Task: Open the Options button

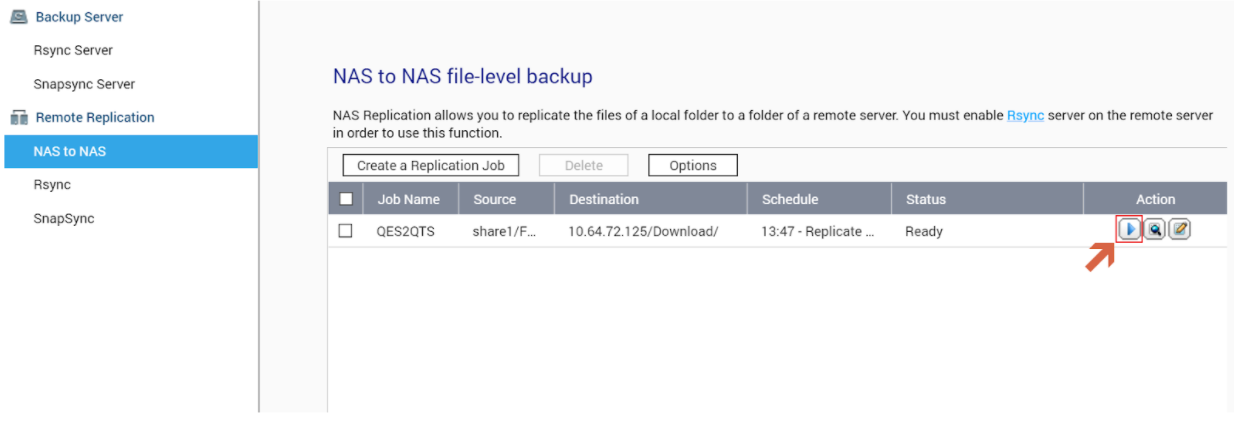Action: pyautogui.click(x=693, y=166)
